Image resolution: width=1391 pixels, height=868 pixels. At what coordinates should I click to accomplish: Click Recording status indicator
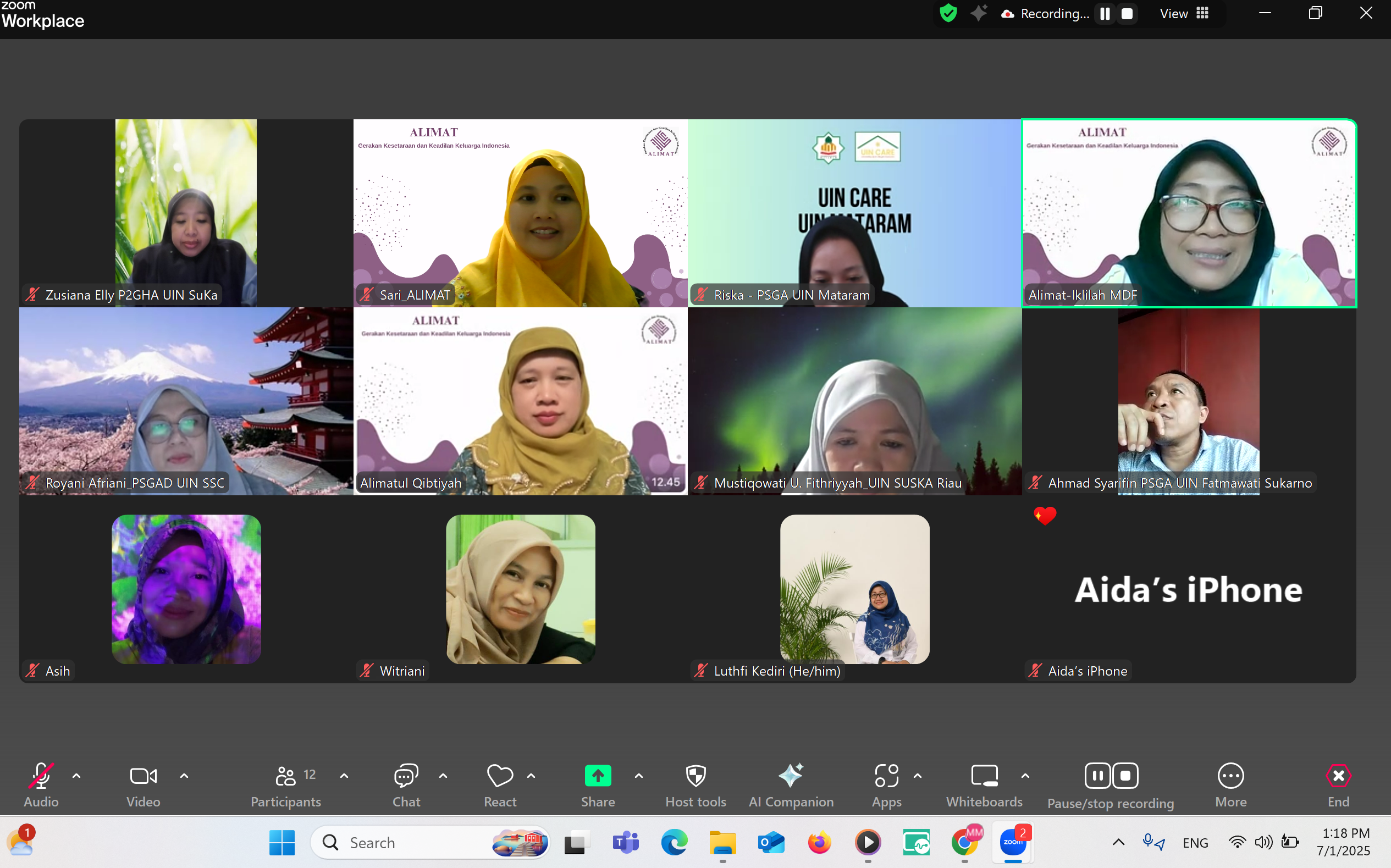pyautogui.click(x=1045, y=13)
